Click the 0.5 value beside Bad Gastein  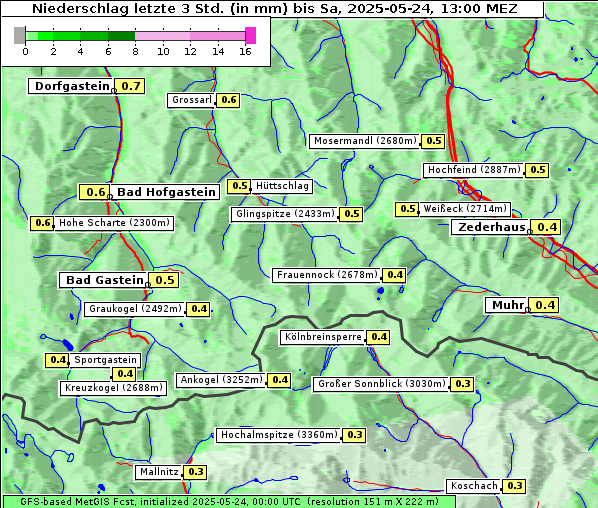tap(164, 280)
